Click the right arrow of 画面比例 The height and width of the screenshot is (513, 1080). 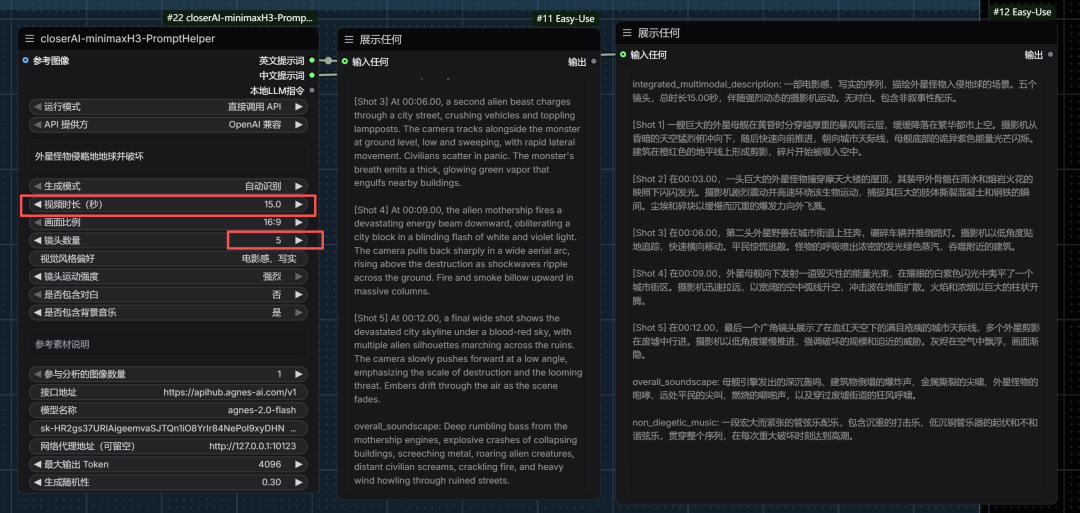(298, 222)
